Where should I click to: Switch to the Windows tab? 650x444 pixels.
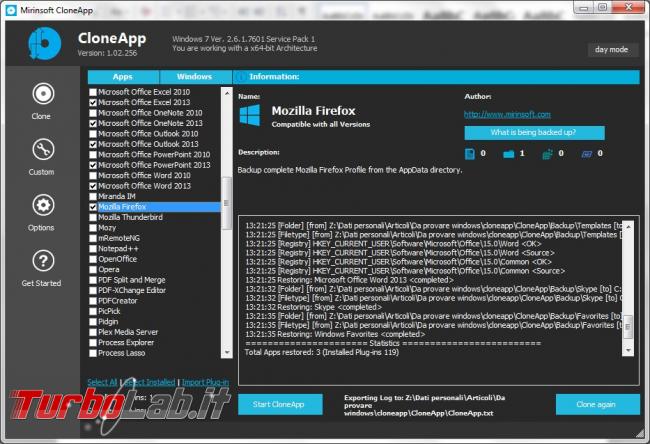(195, 77)
